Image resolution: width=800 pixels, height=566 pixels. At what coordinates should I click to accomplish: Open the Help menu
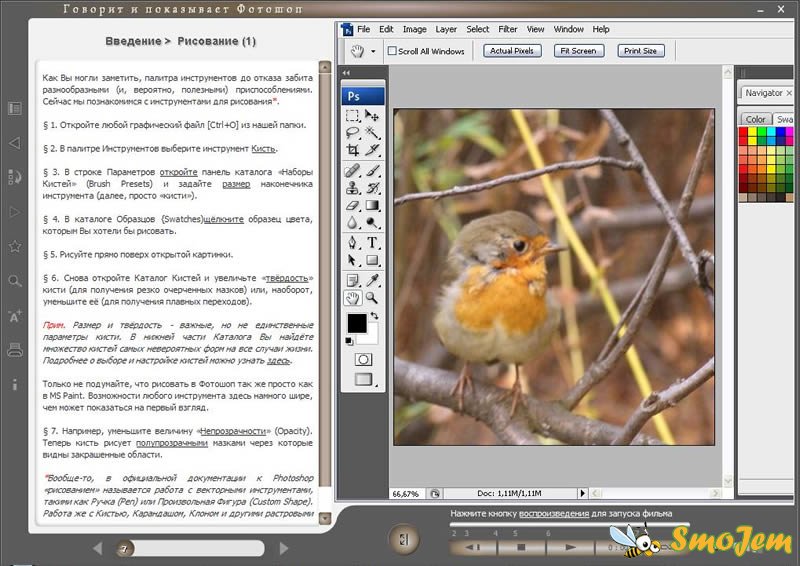pos(601,30)
